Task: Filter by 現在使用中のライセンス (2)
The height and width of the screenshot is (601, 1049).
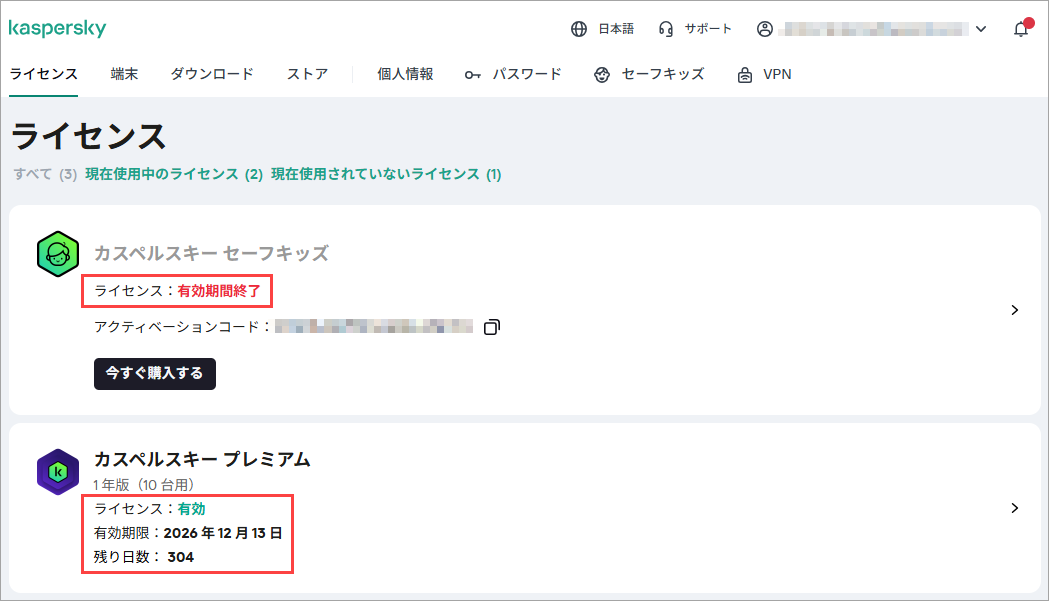Action: [x=174, y=174]
